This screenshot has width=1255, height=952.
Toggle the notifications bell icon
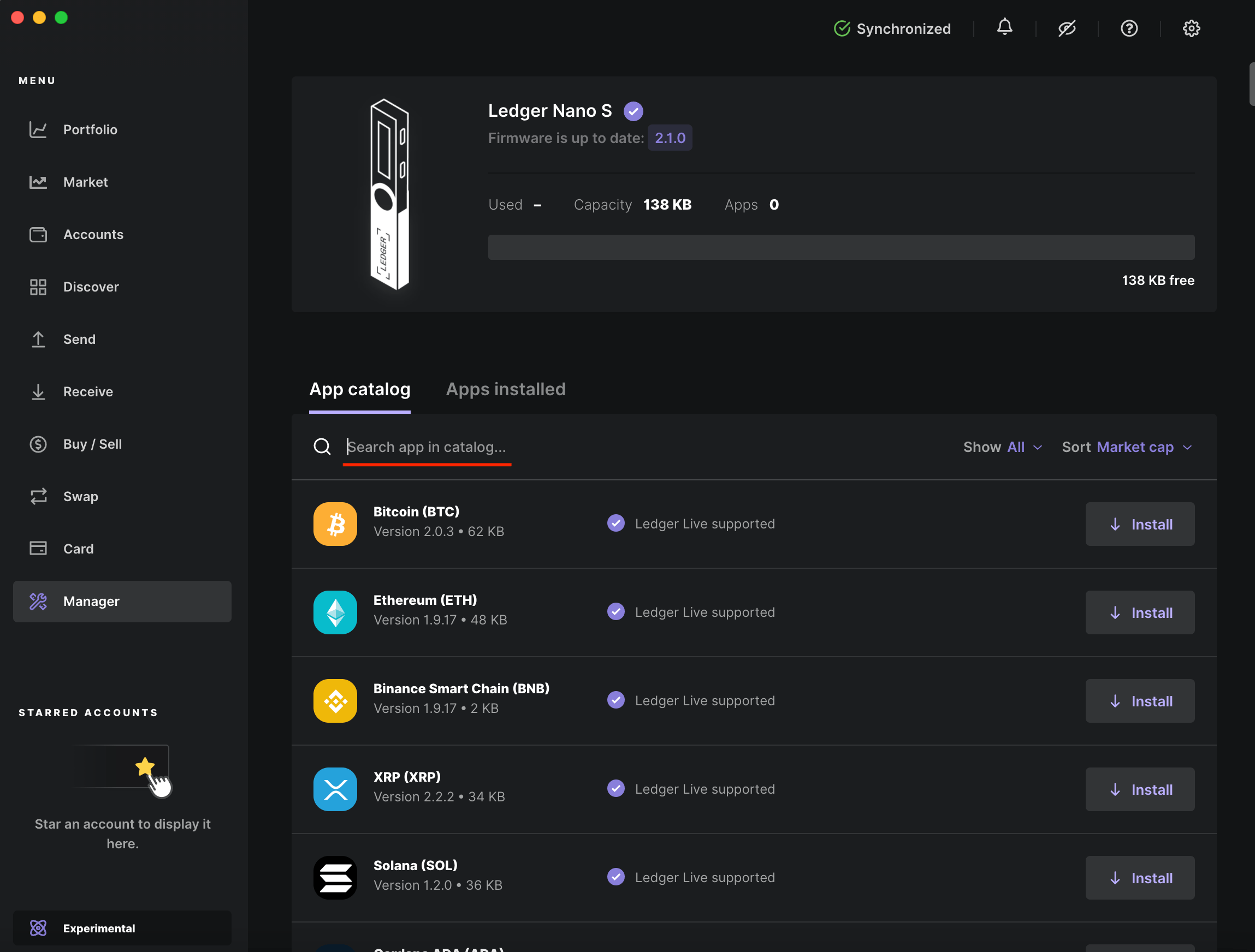(1004, 28)
